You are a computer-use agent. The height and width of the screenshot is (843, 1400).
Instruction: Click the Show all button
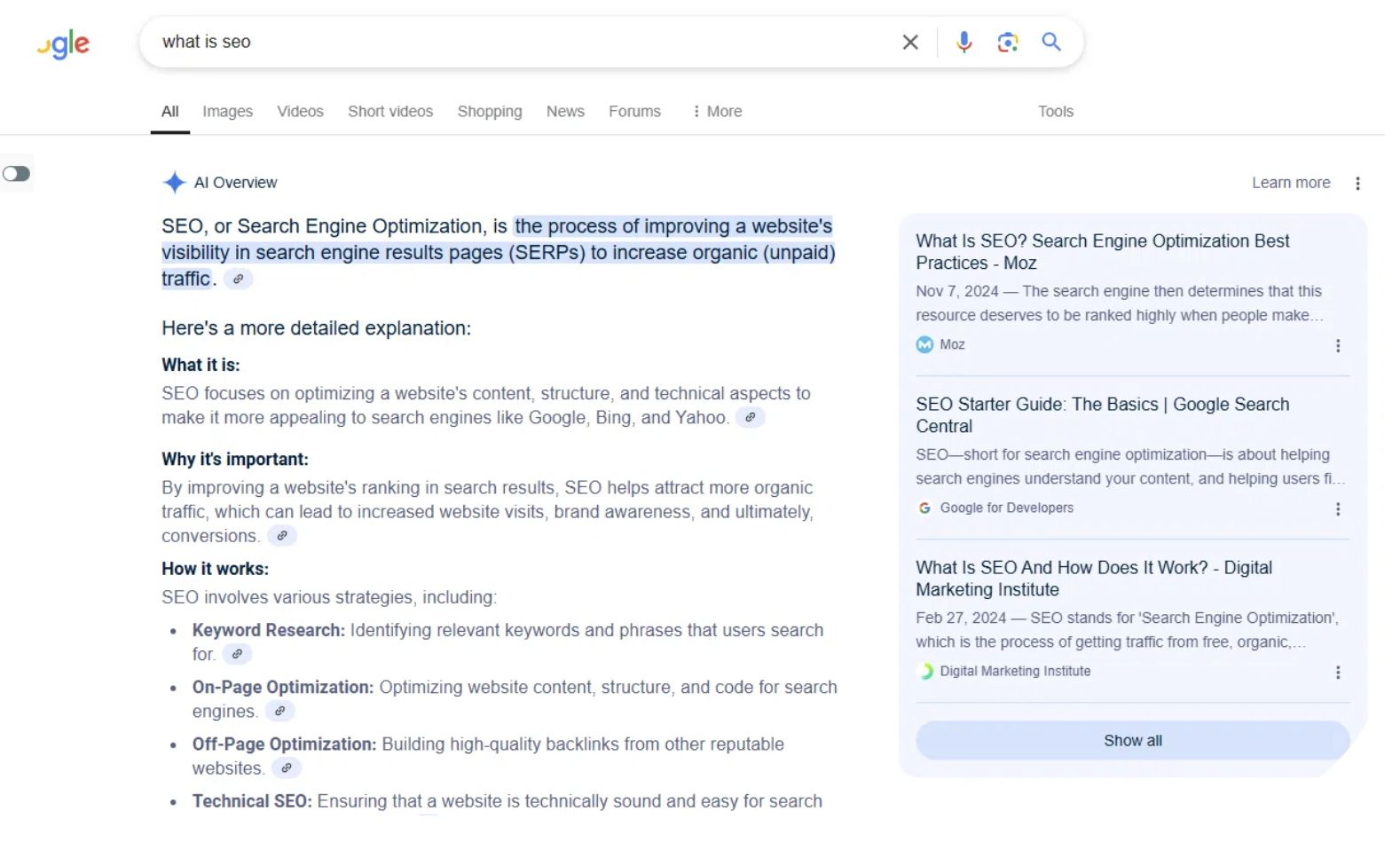1133,740
